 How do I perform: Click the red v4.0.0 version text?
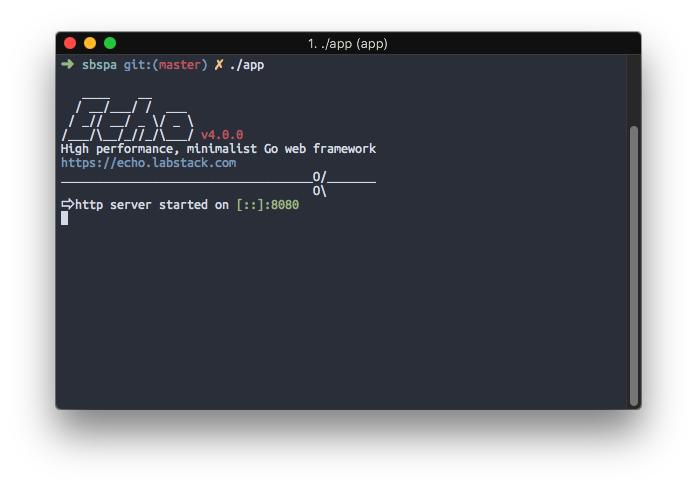(222, 135)
